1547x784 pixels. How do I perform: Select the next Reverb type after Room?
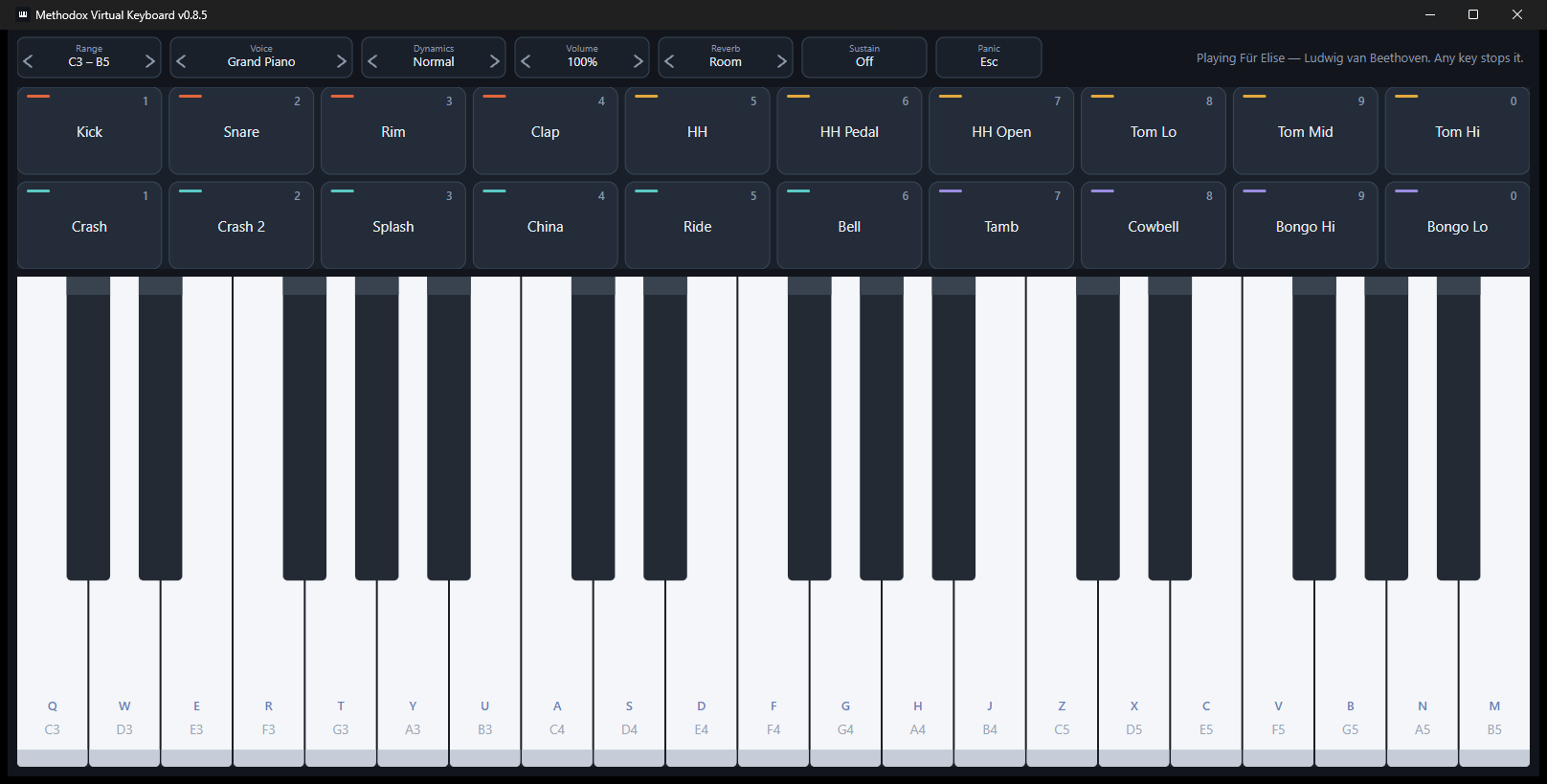(x=781, y=61)
